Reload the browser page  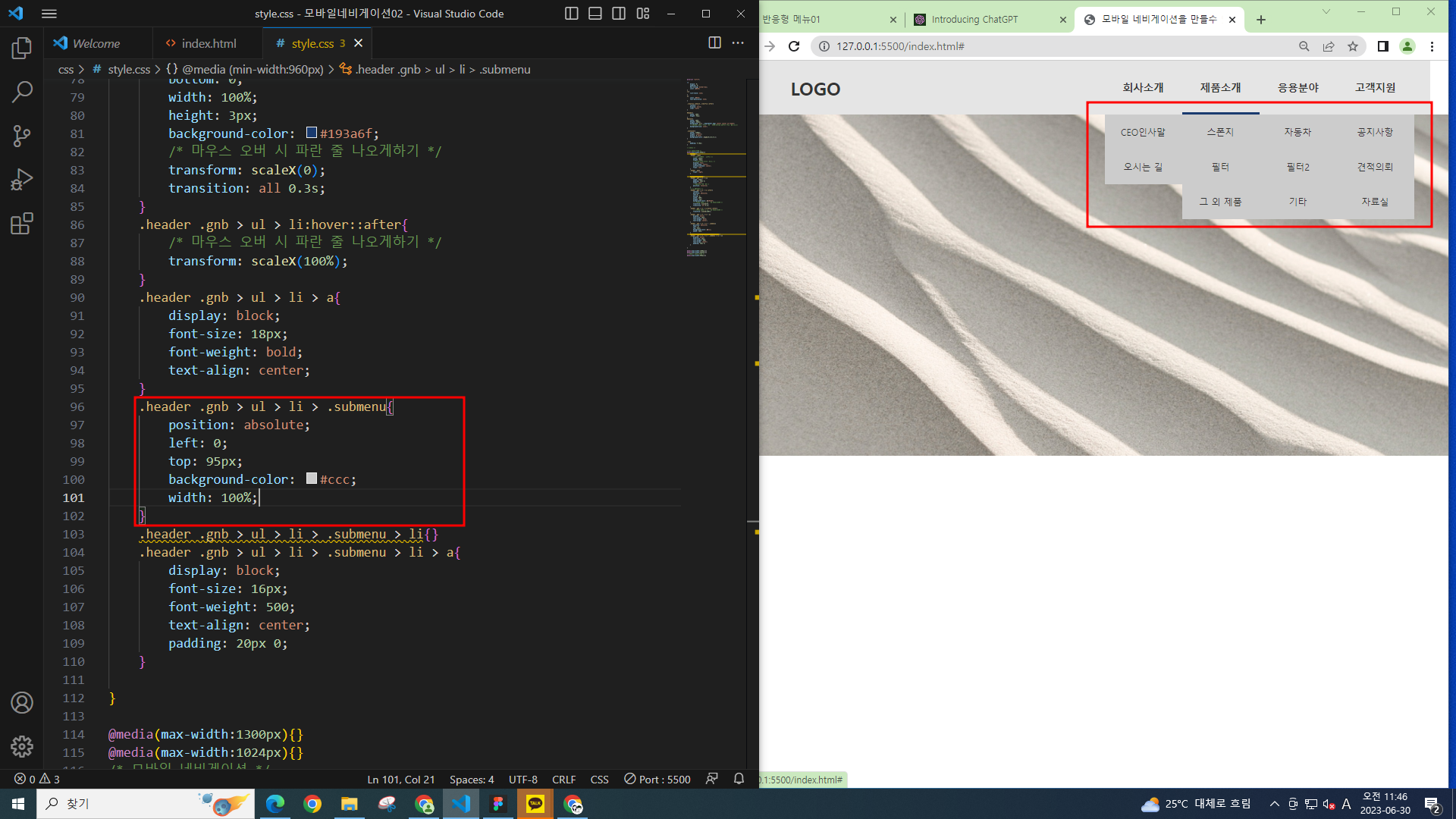pos(794,46)
